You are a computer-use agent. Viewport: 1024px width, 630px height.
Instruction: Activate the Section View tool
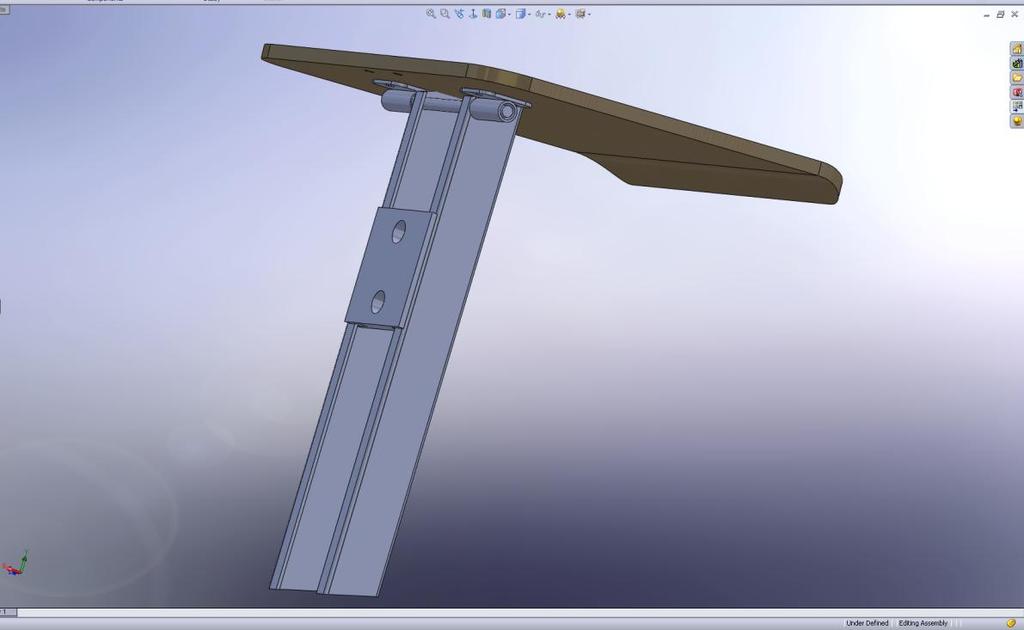coord(487,14)
